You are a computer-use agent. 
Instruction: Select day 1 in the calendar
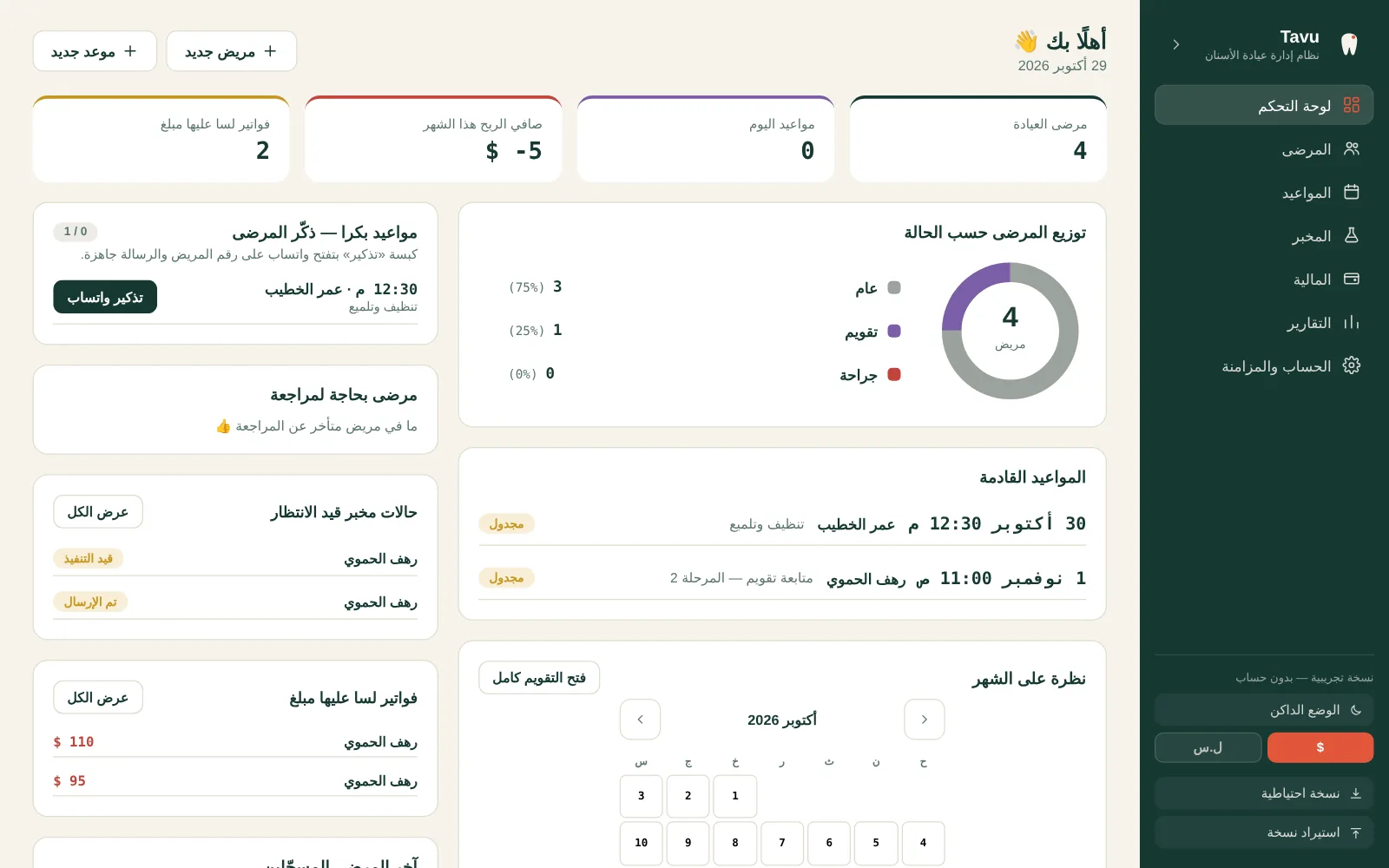[x=735, y=796]
